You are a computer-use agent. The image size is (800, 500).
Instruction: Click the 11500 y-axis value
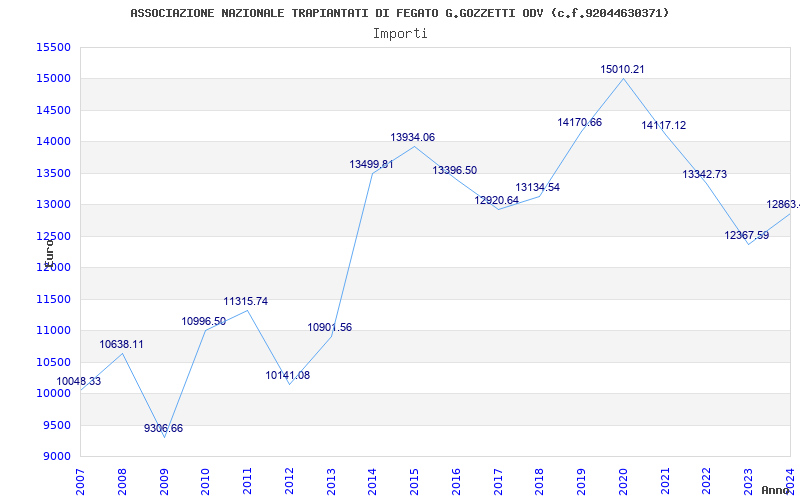point(53,299)
